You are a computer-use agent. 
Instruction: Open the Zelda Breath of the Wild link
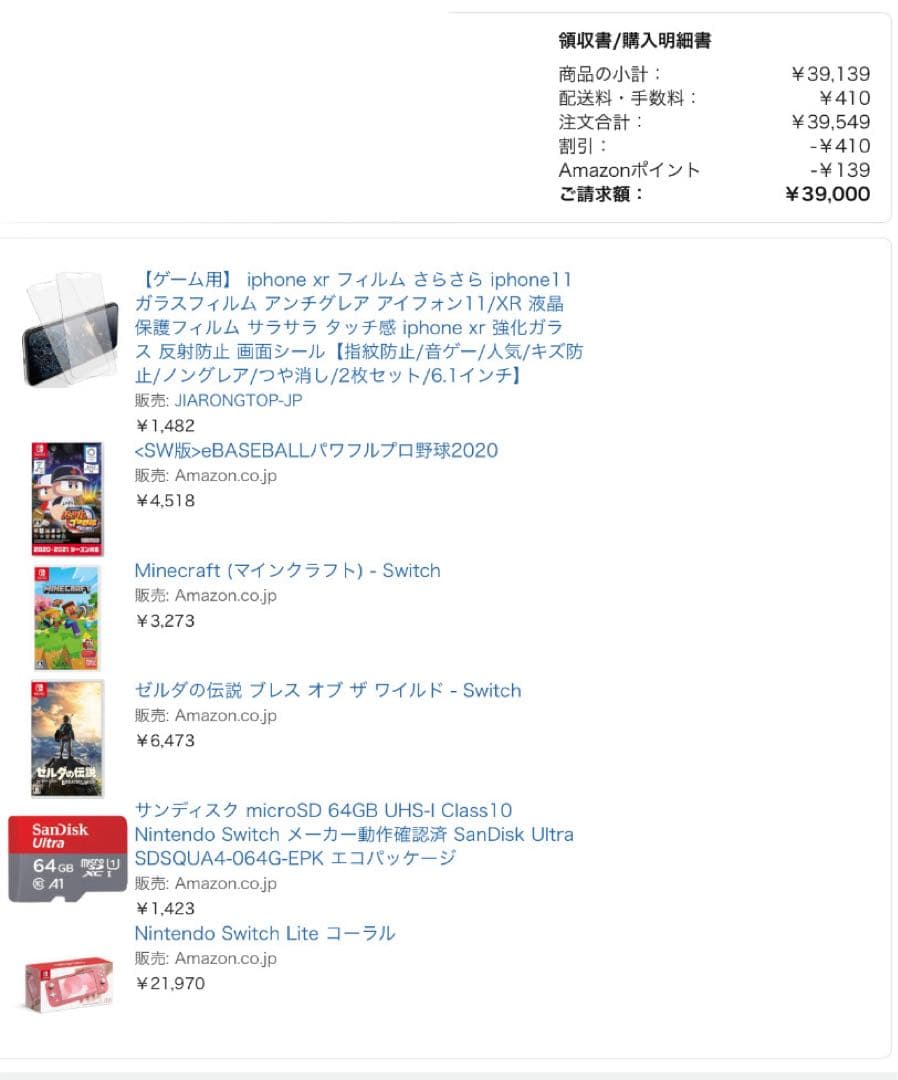click(x=328, y=690)
